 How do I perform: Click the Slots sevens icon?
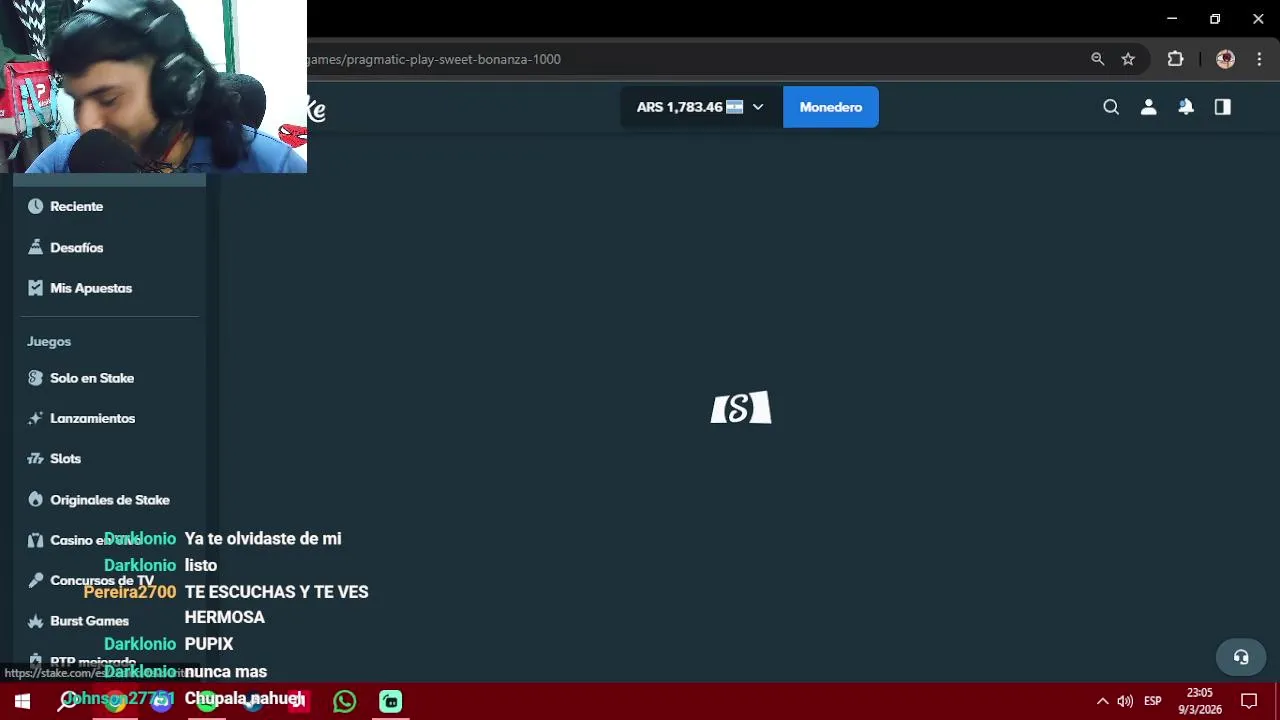(36, 458)
